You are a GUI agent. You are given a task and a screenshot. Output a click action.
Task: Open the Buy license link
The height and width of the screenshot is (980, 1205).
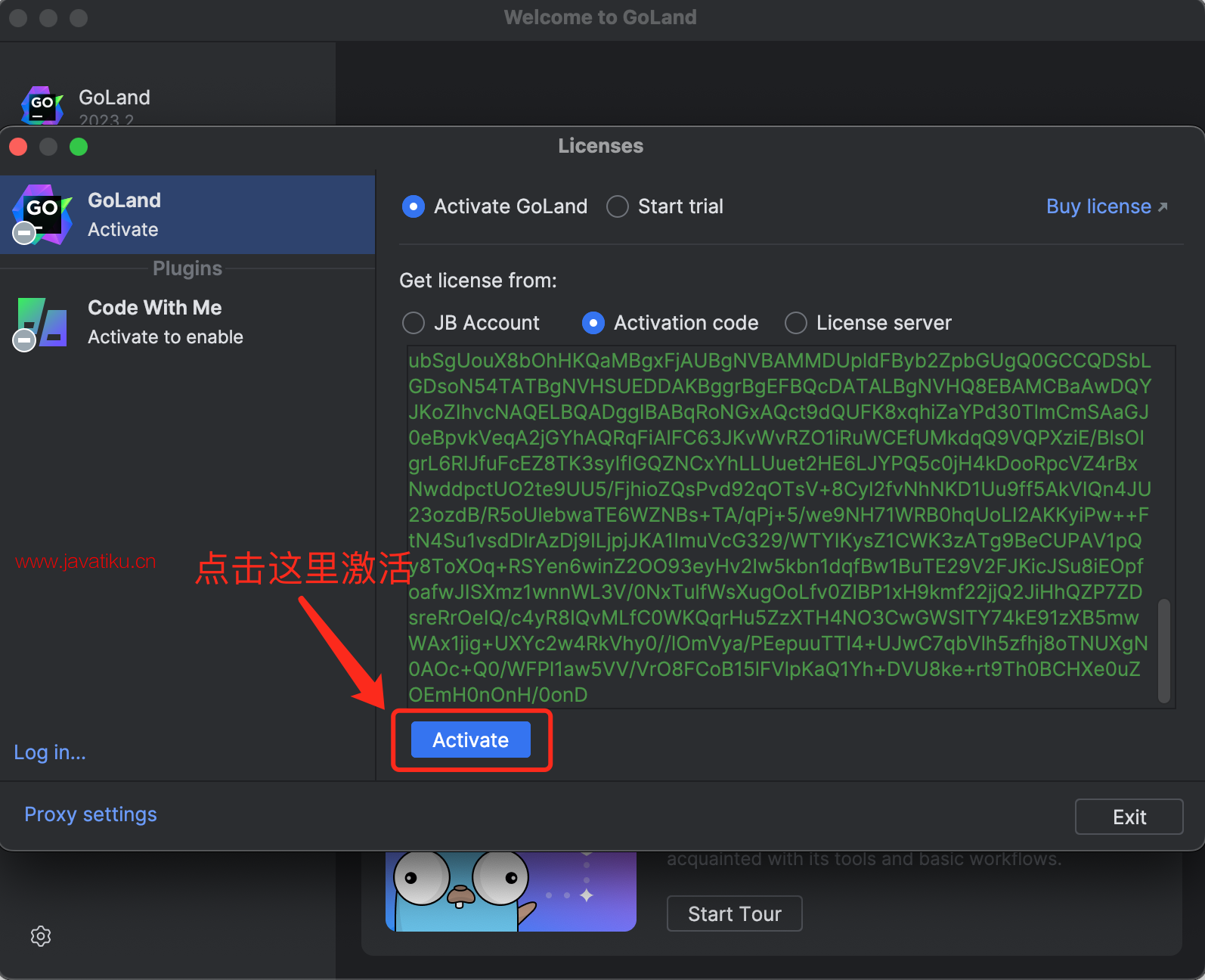[x=1107, y=206]
